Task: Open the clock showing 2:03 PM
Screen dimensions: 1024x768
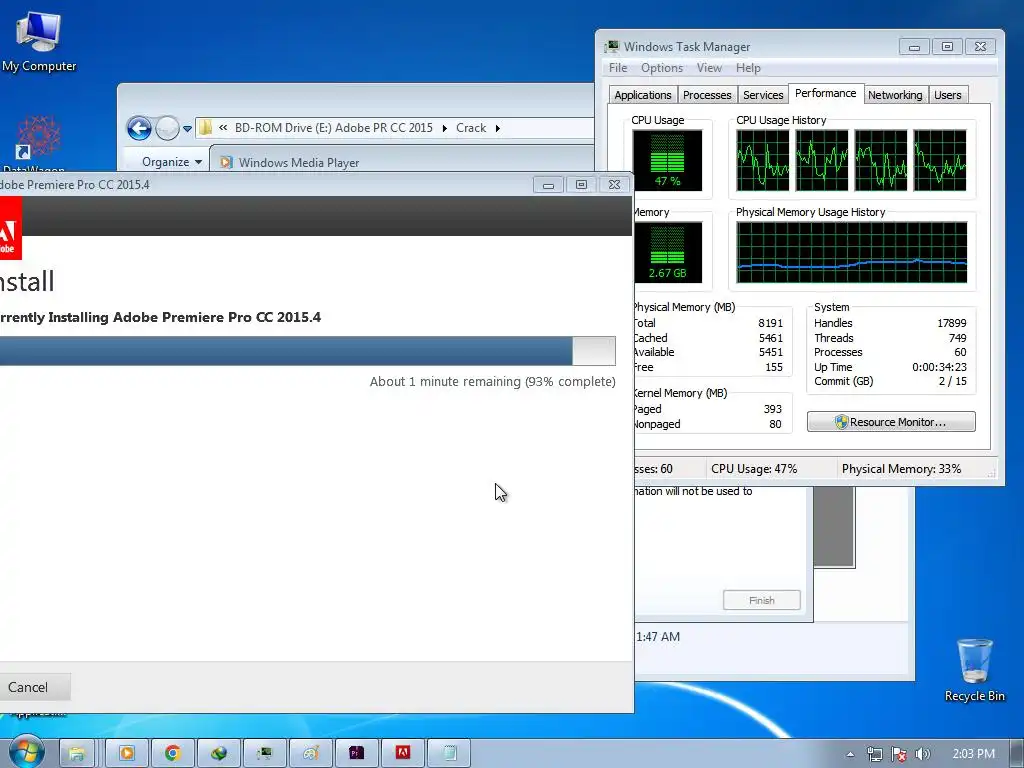Action: 974,754
